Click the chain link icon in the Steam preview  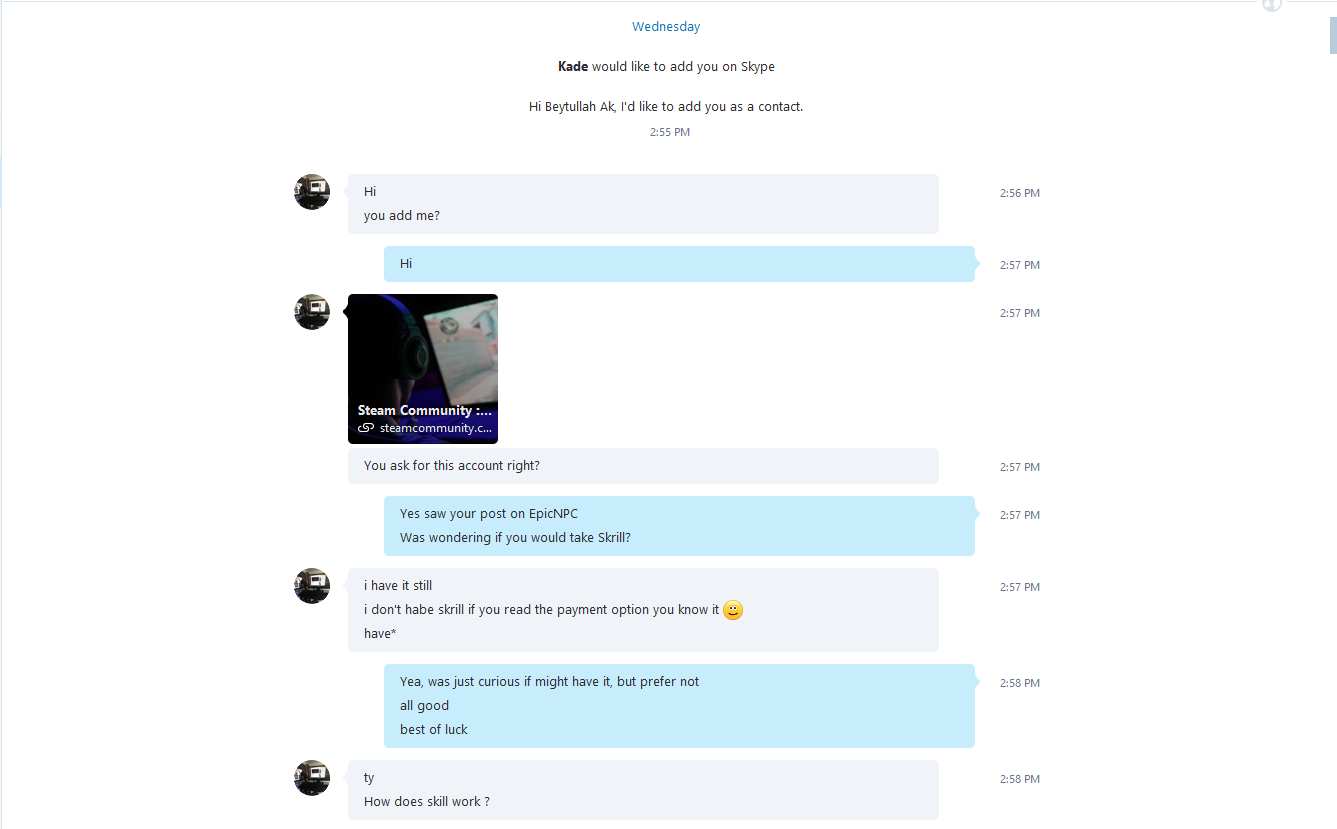point(366,428)
